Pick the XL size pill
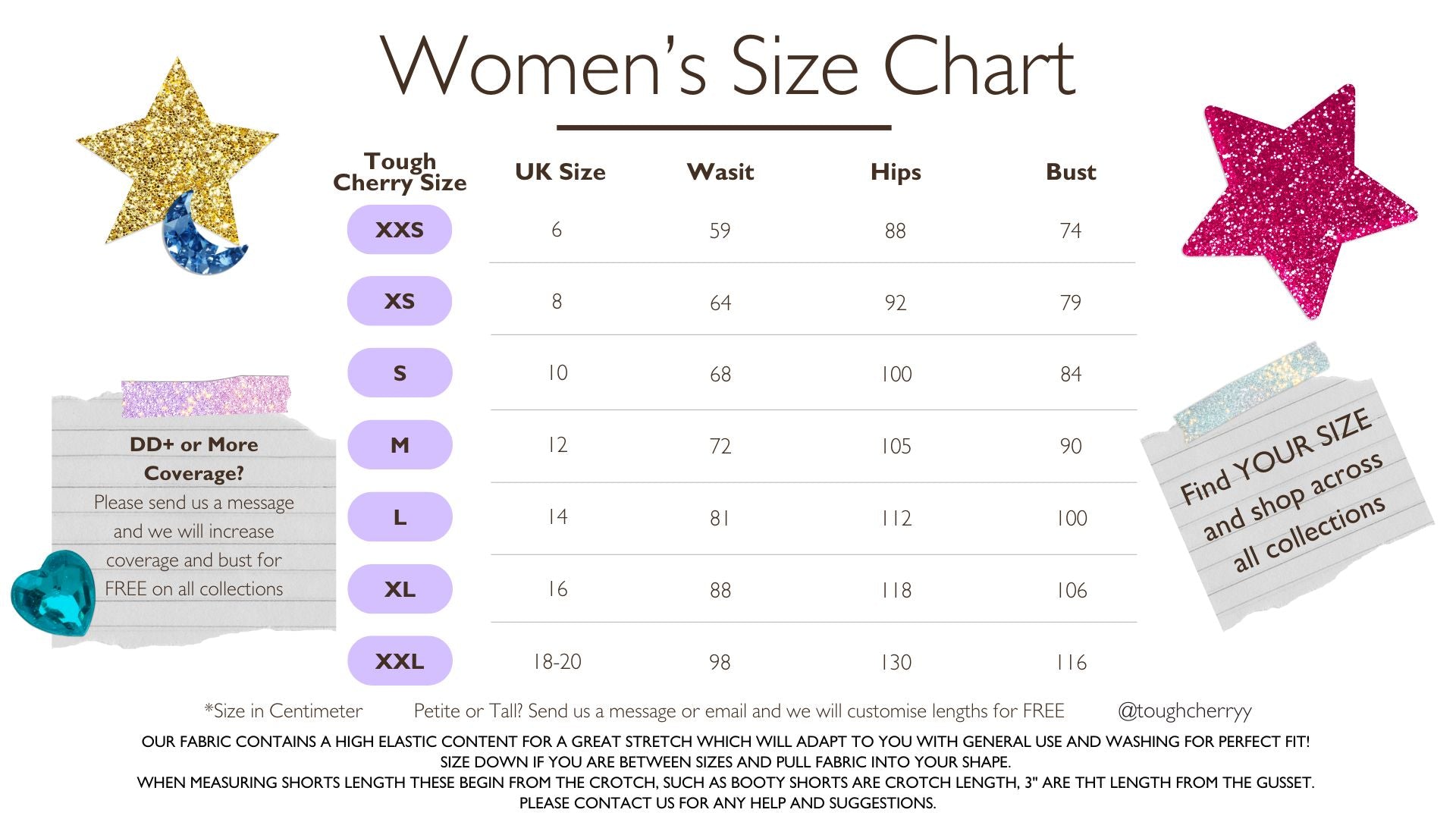 [400, 588]
